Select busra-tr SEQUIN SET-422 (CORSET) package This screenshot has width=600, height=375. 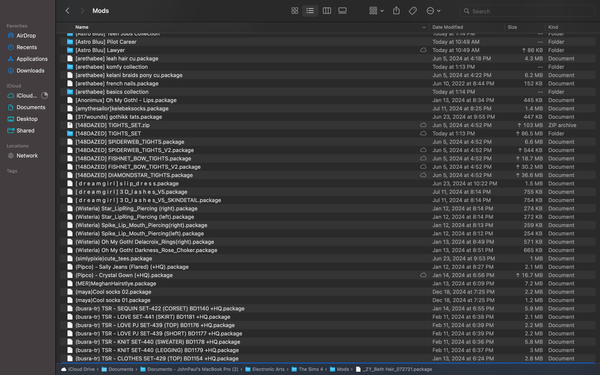click(329, 308)
